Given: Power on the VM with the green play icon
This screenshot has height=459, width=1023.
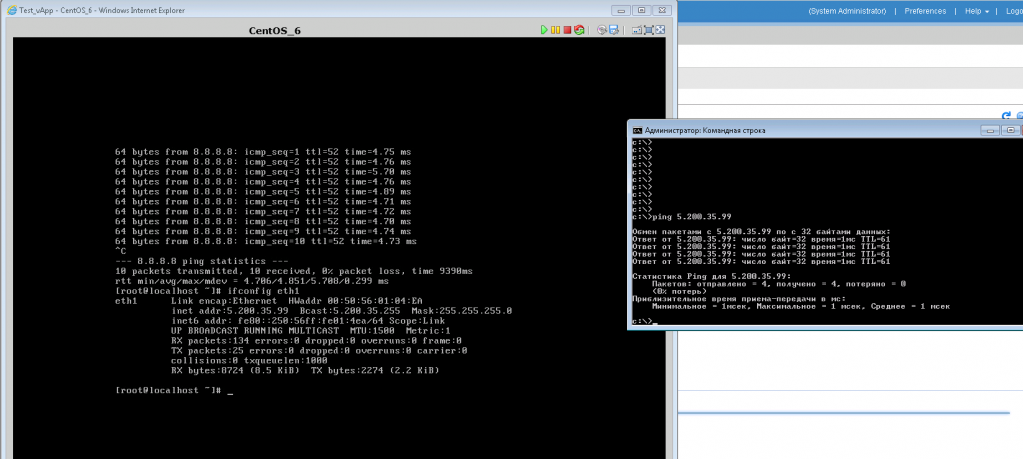Looking at the screenshot, I should click(x=544, y=30).
